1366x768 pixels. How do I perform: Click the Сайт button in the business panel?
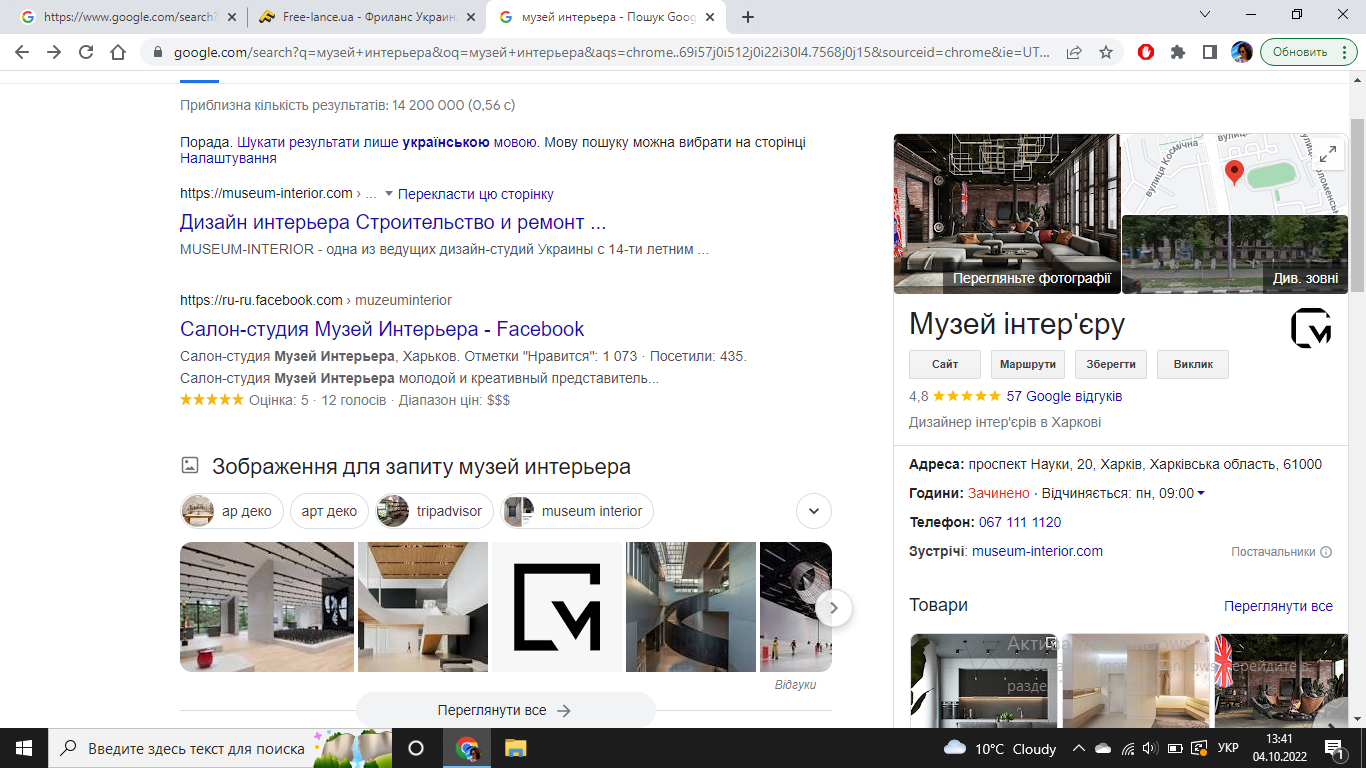[945, 364]
